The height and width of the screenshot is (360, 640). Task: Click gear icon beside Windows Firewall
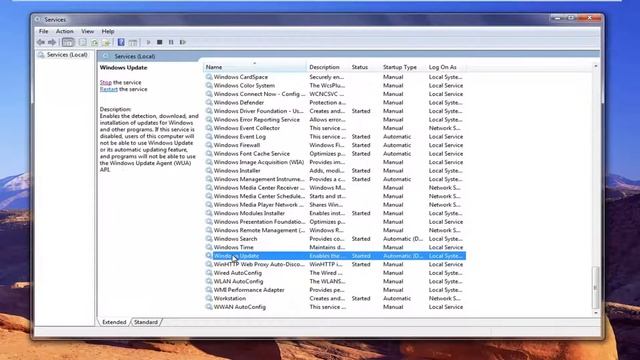point(209,145)
